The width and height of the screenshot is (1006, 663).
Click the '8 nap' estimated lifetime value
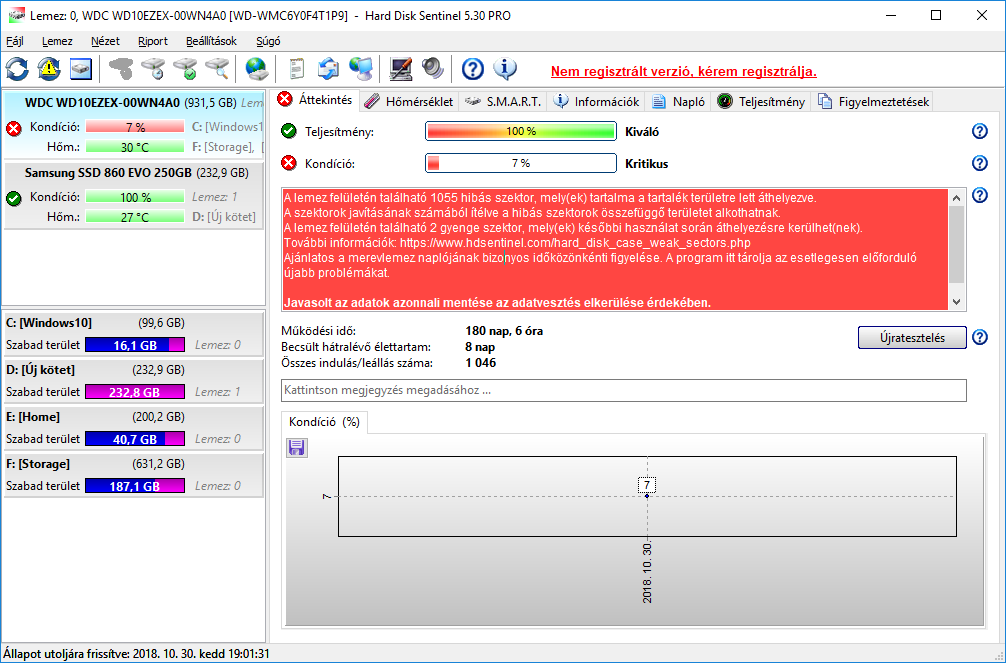click(480, 347)
